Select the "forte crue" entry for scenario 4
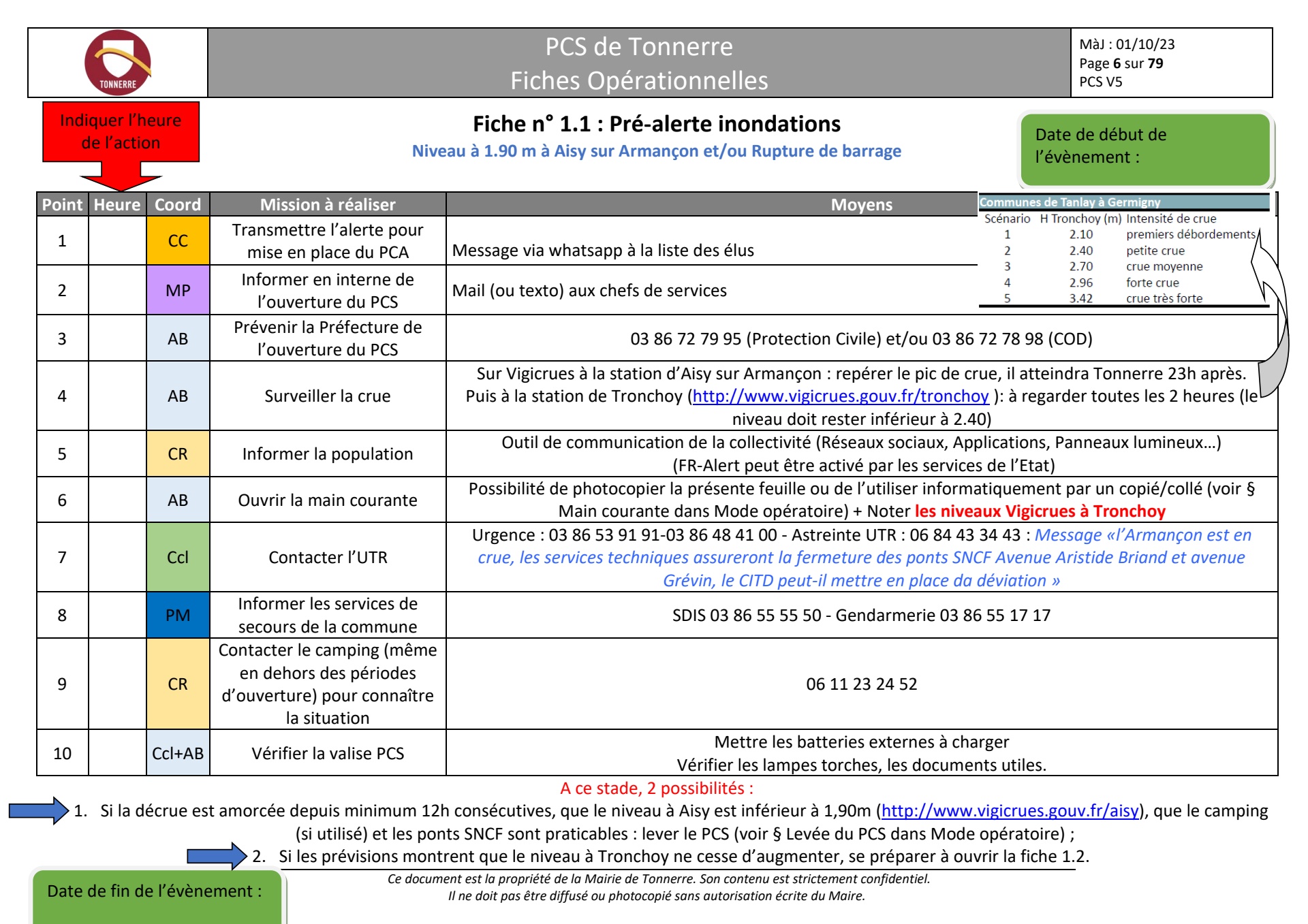Viewport: 1308px width, 924px height. 1152,283
